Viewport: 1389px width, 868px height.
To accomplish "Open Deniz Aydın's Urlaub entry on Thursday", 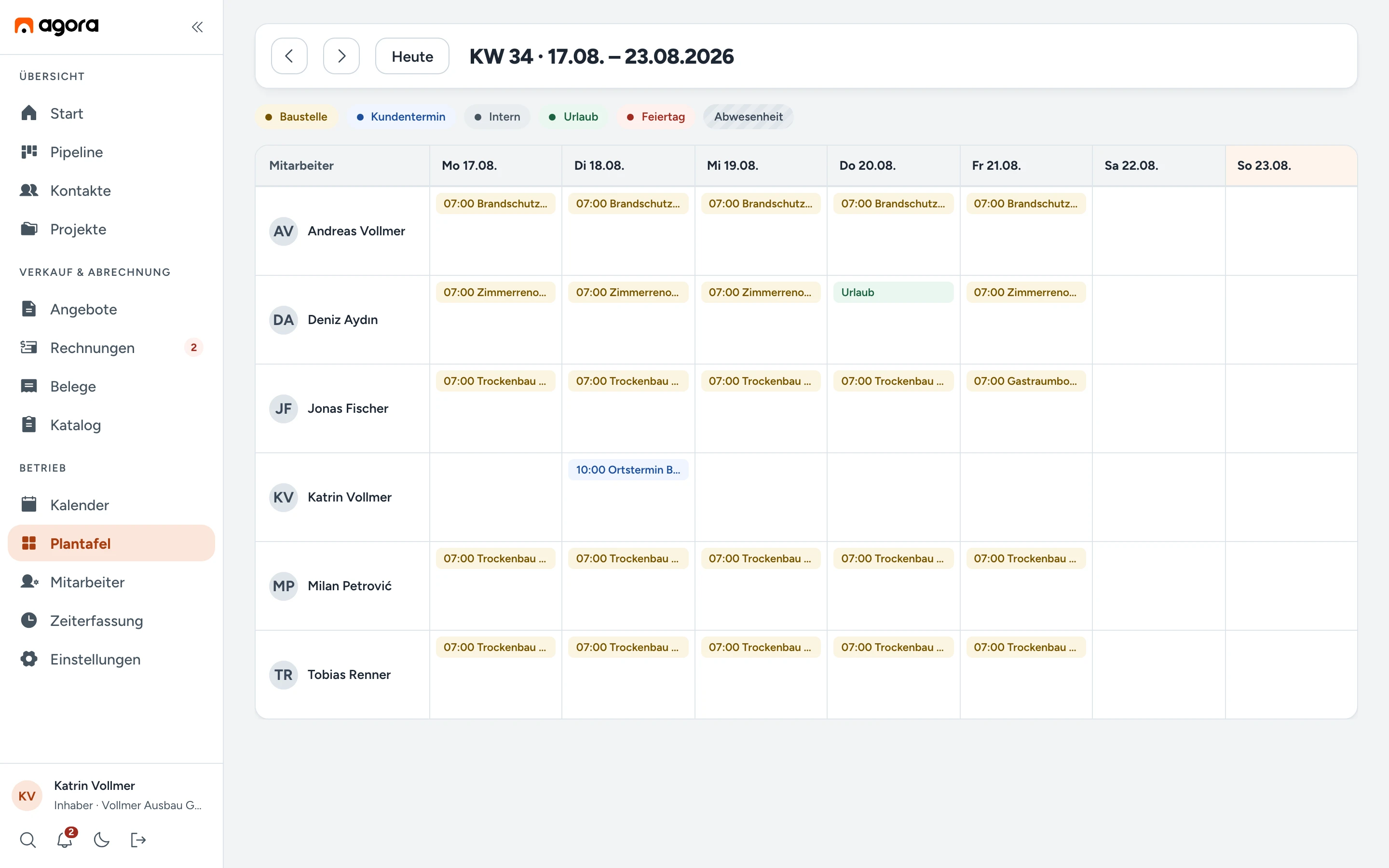I will tap(893, 292).
